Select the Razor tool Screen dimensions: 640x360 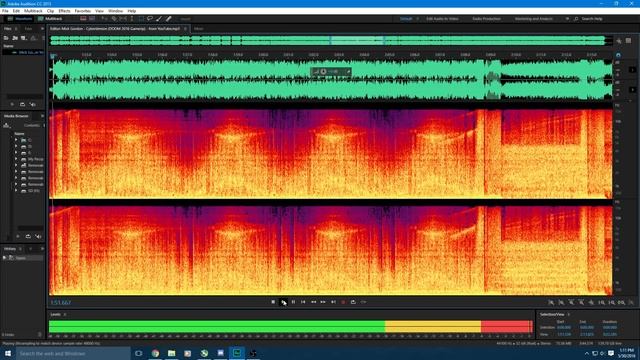(x=114, y=19)
